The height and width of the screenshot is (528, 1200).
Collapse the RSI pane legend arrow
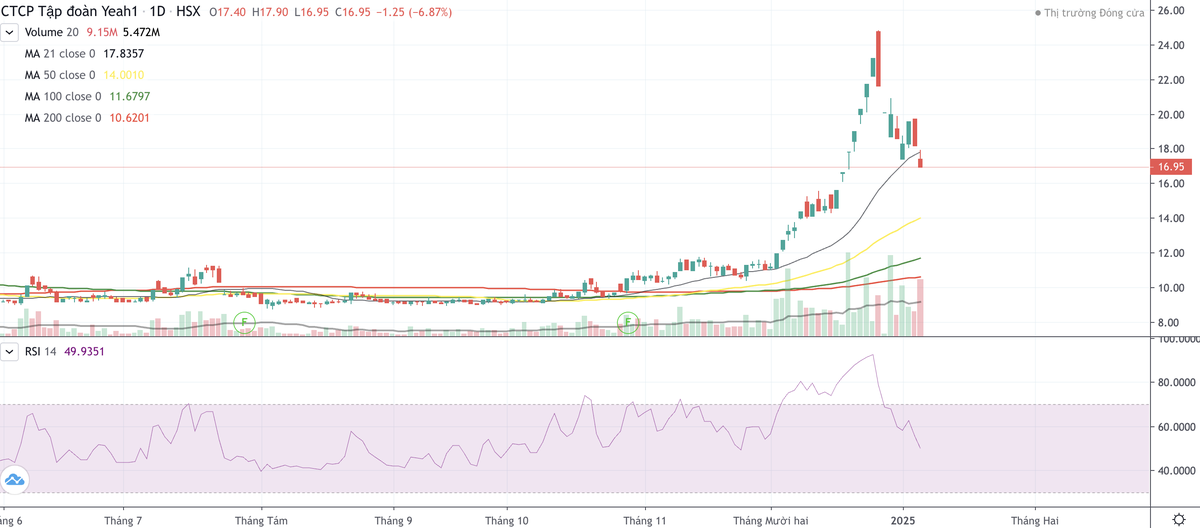tap(10, 351)
